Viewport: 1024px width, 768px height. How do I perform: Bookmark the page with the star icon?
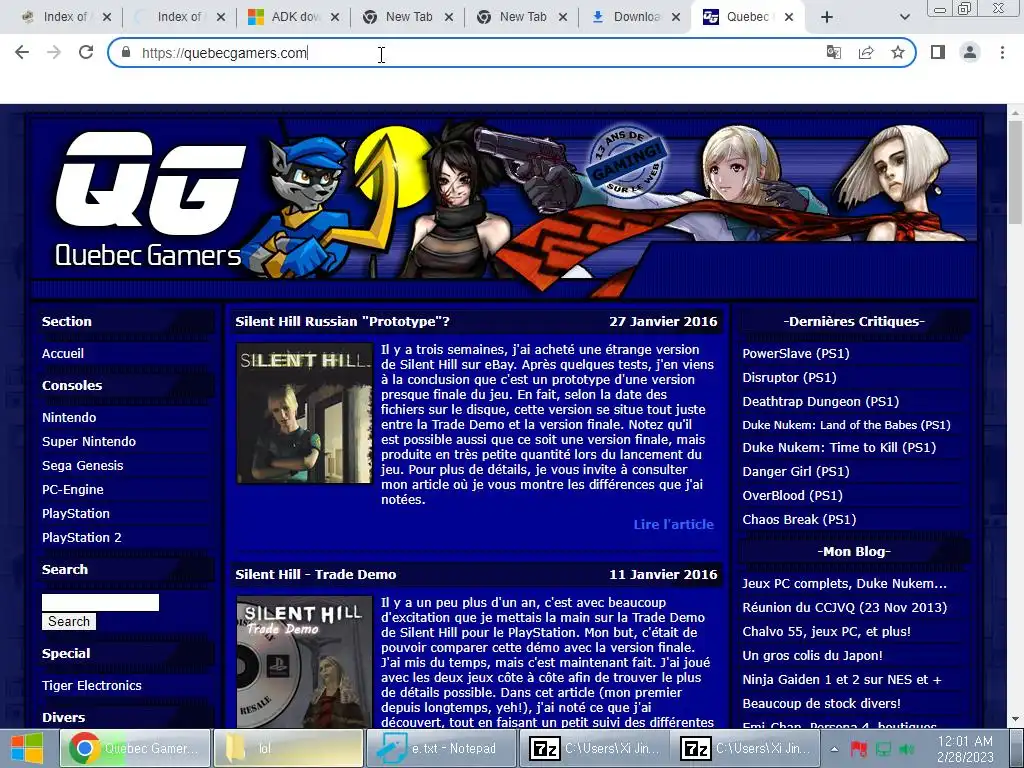coord(898,52)
